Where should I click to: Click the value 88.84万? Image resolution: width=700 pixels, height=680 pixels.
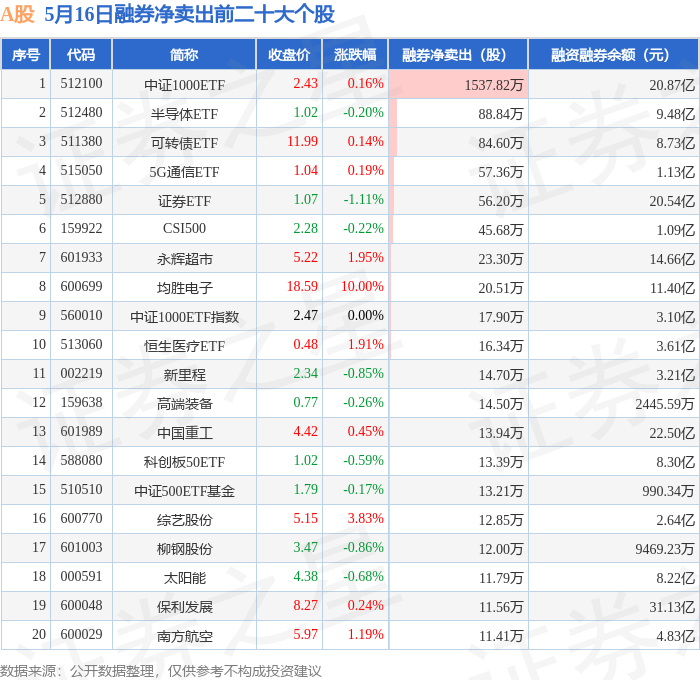pos(500,114)
